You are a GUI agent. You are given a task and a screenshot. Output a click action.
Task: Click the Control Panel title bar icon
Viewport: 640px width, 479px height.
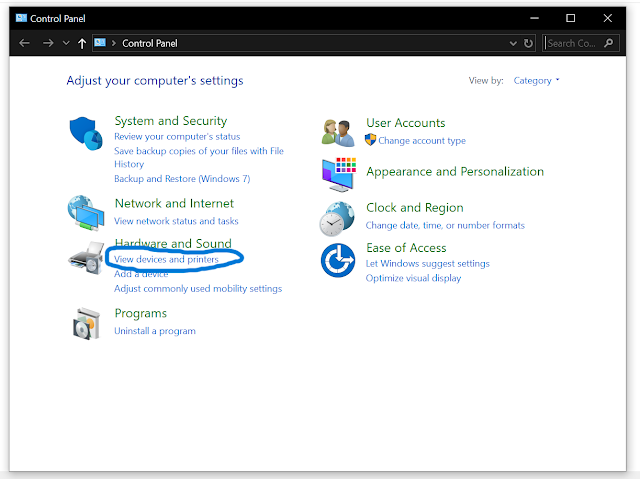click(21, 18)
